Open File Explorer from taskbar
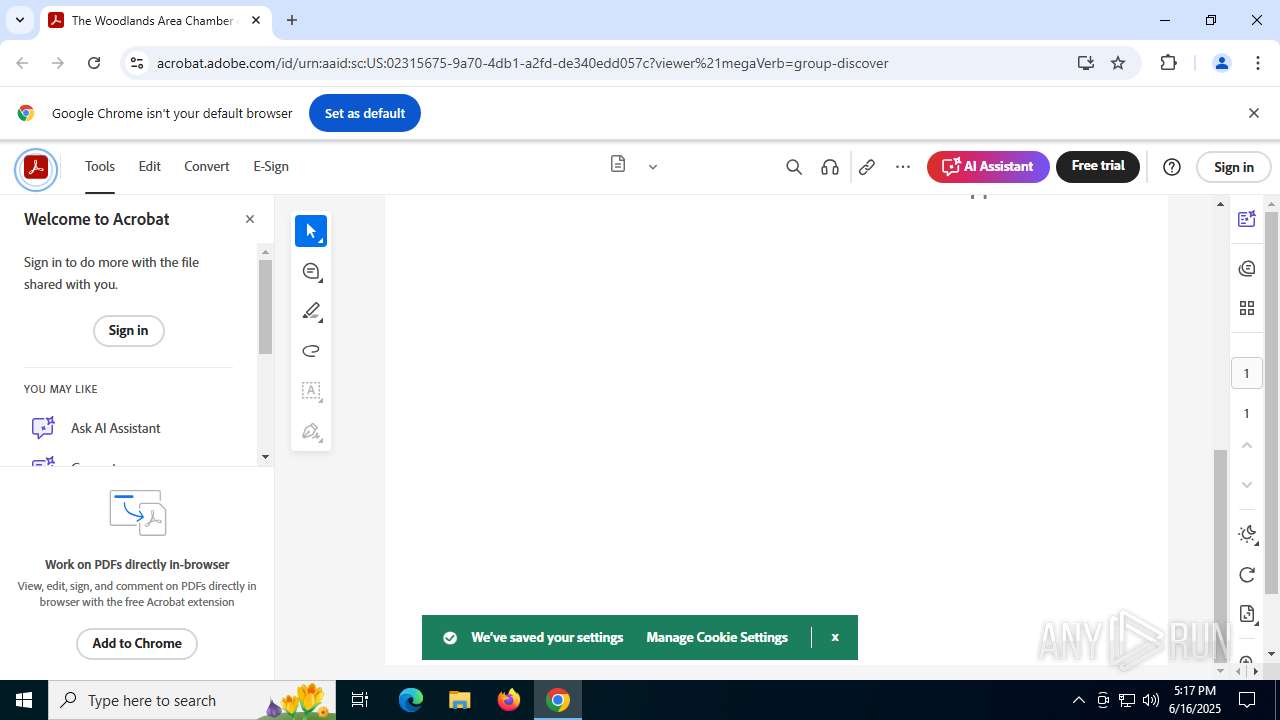1280x720 pixels. [460, 700]
